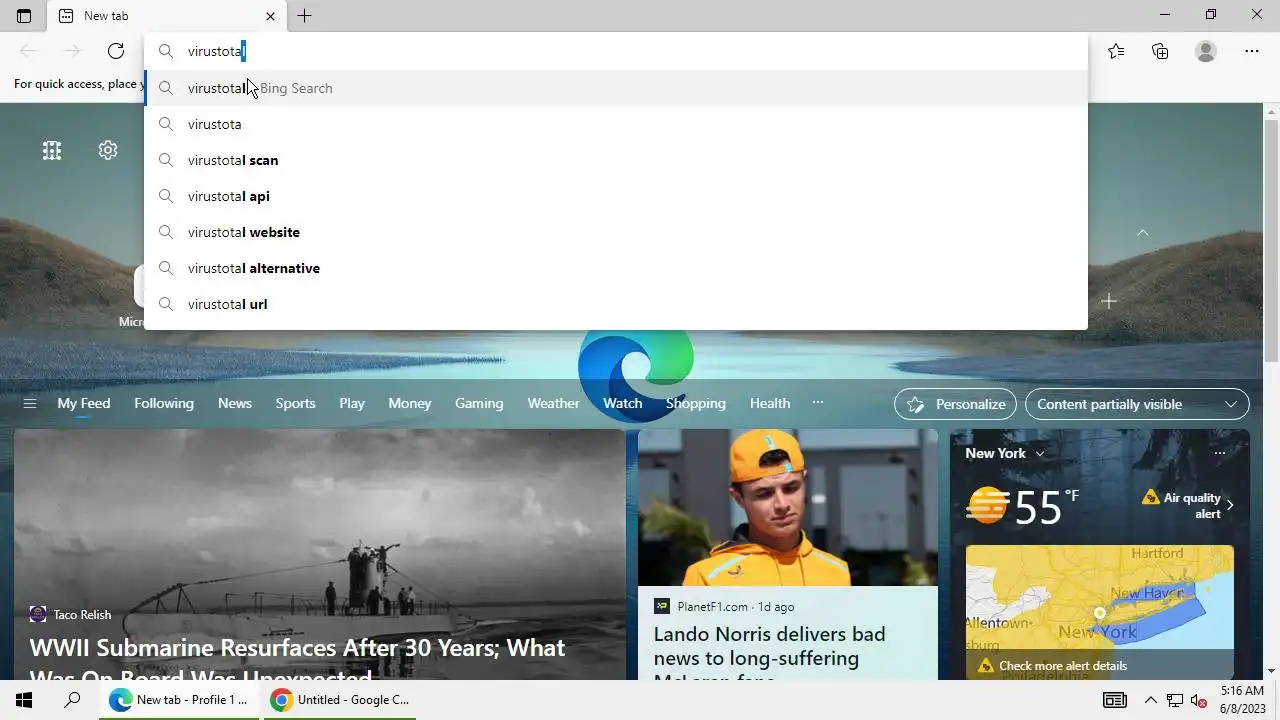Screen dimensions: 1280x720
Task: Show hidden tray icons chevron
Action: (1150, 700)
